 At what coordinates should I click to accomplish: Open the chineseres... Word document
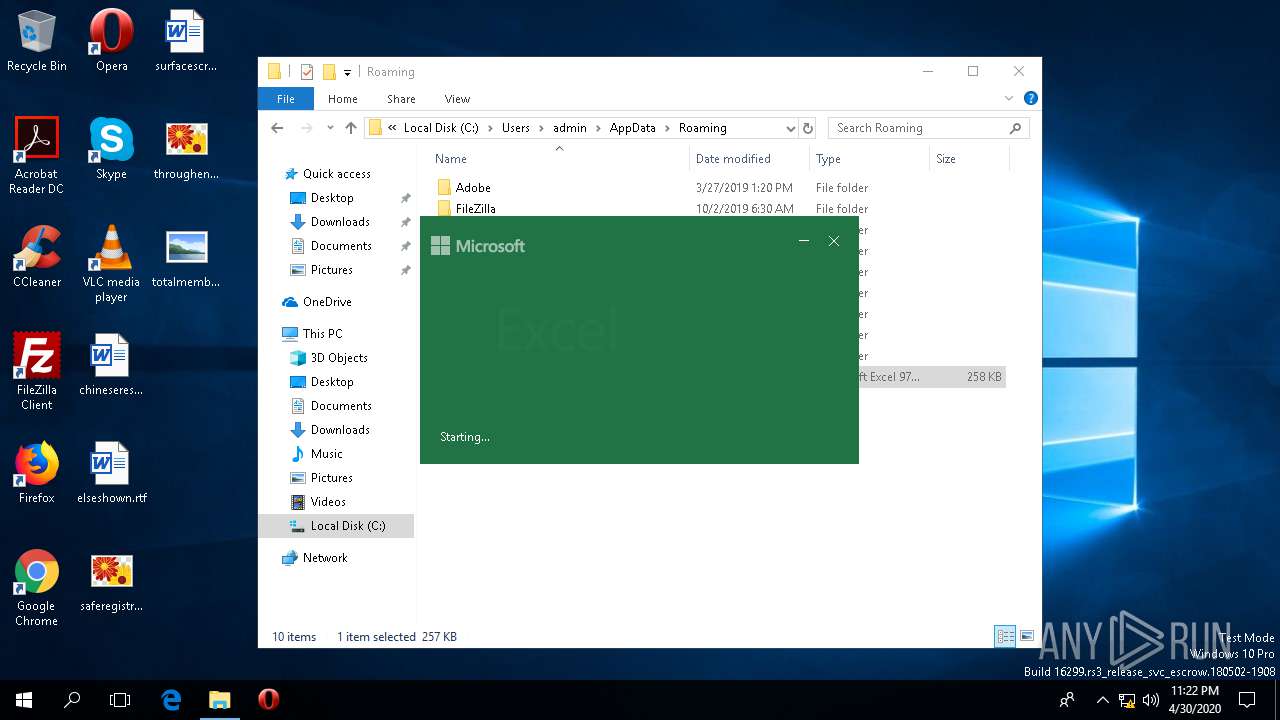[111, 365]
